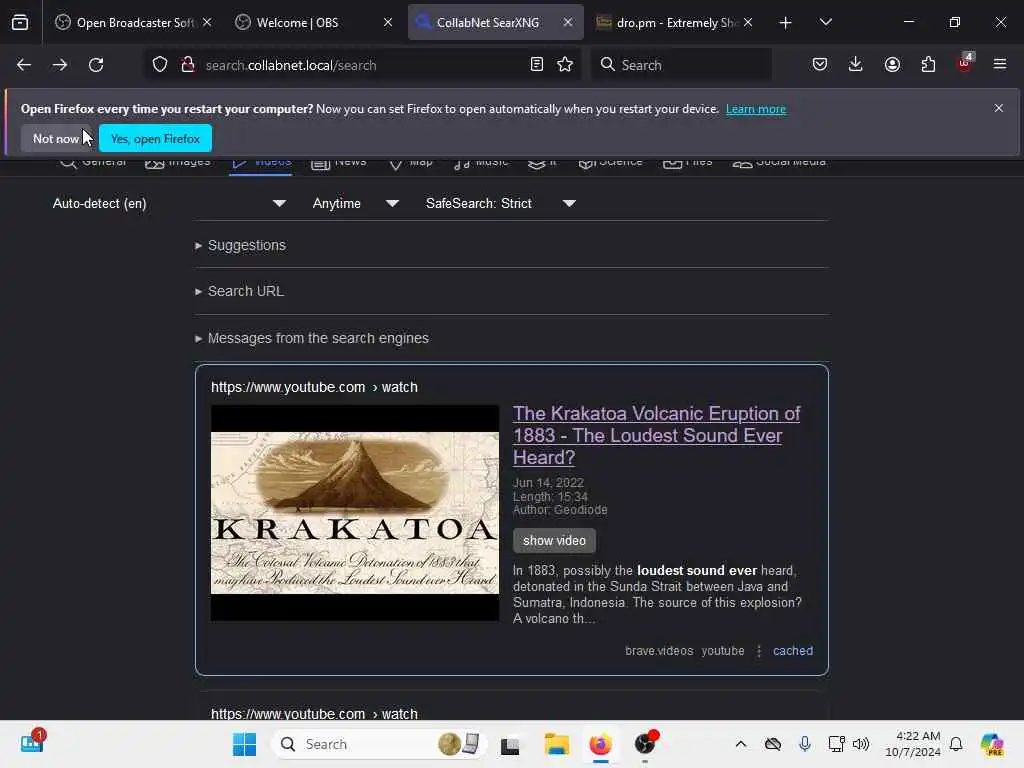Open the cached link for Krakatoa result

coord(793,650)
